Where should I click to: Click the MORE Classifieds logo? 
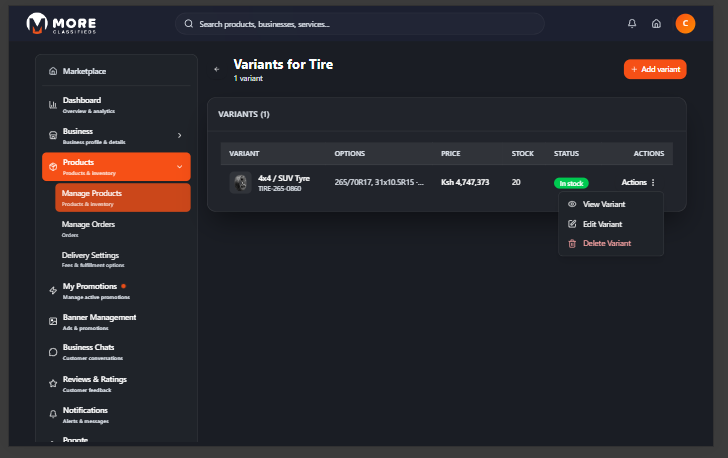coord(62,24)
